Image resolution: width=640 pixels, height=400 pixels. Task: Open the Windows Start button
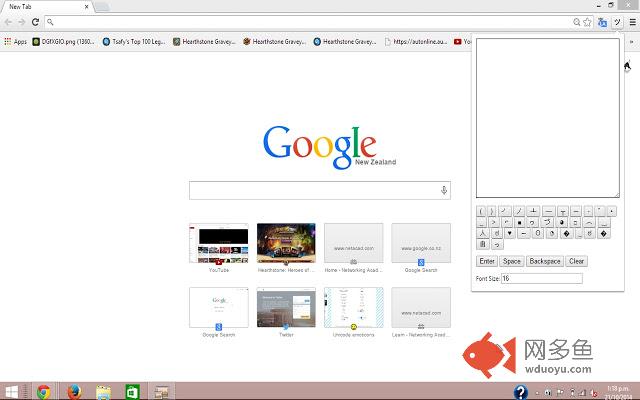[11, 392]
